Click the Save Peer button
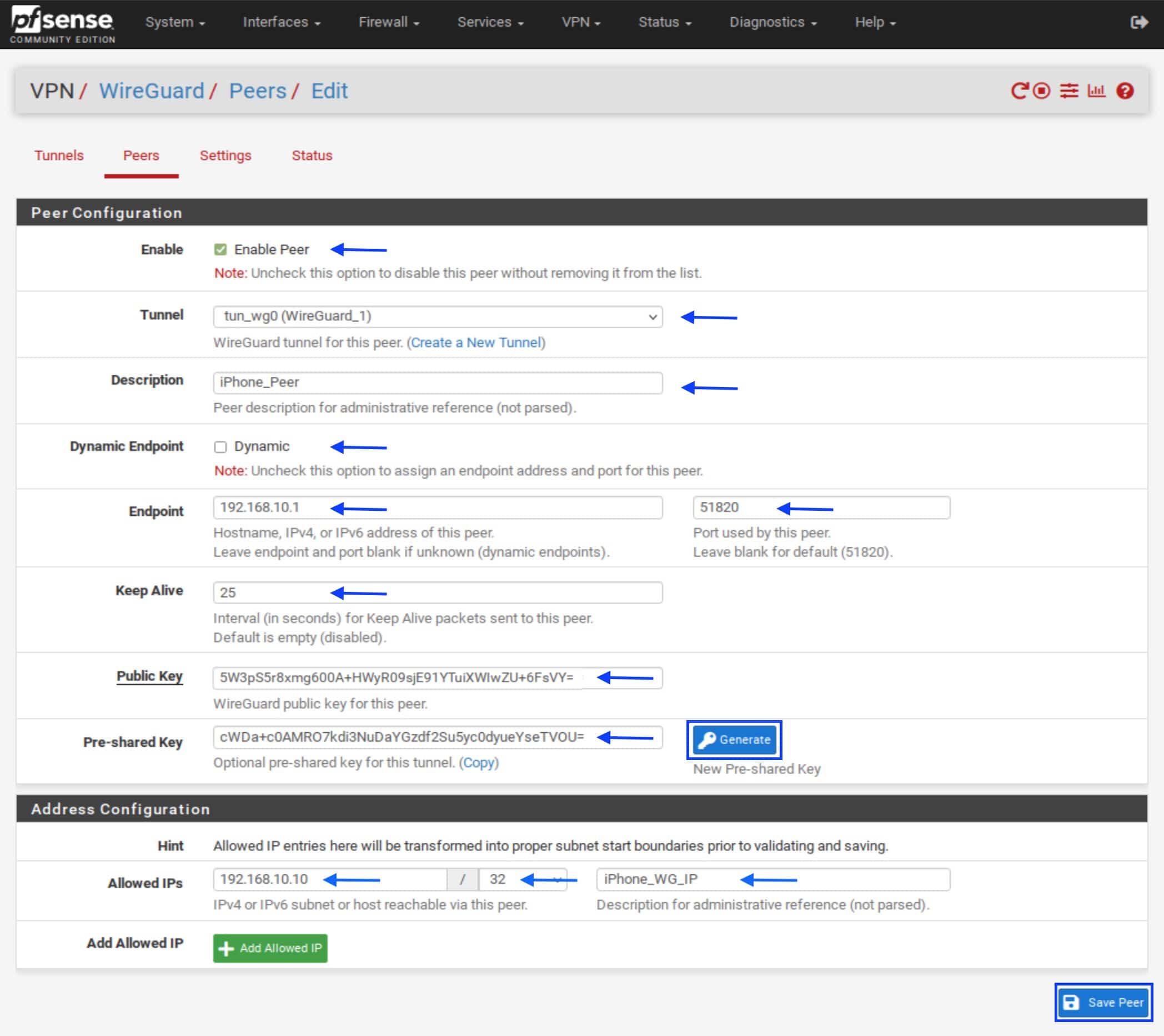Screen dimensions: 1164x1036 (x=1103, y=1003)
